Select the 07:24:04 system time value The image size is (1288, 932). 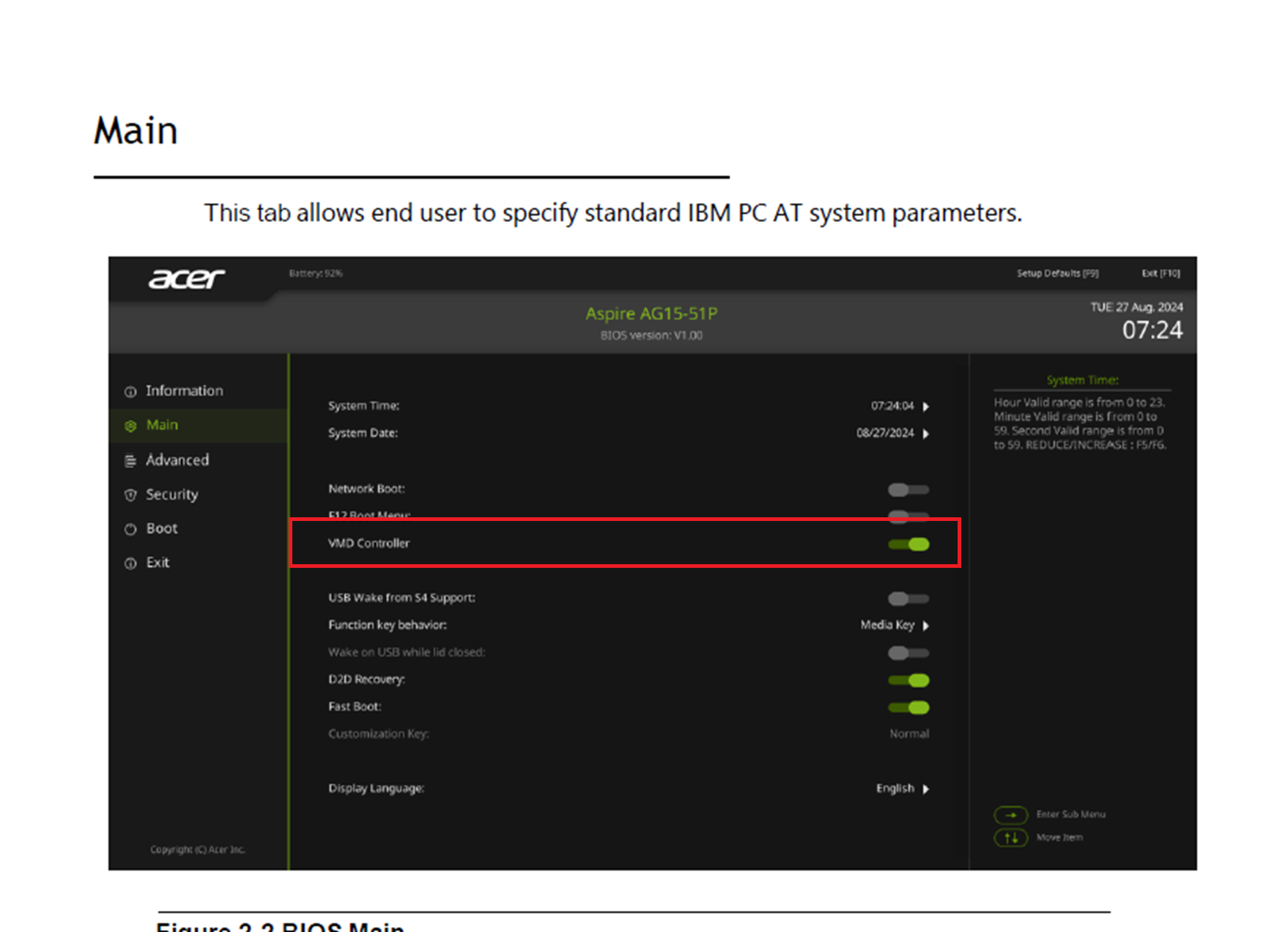pyautogui.click(x=892, y=406)
